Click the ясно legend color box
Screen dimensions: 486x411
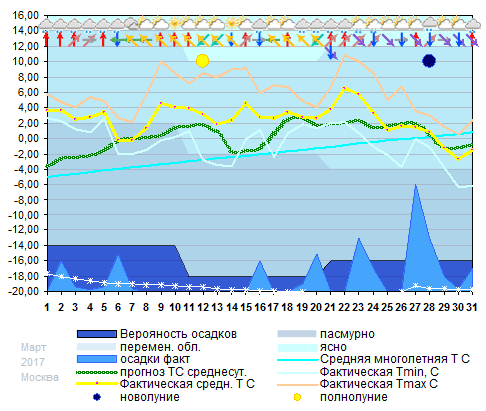coord(297,347)
